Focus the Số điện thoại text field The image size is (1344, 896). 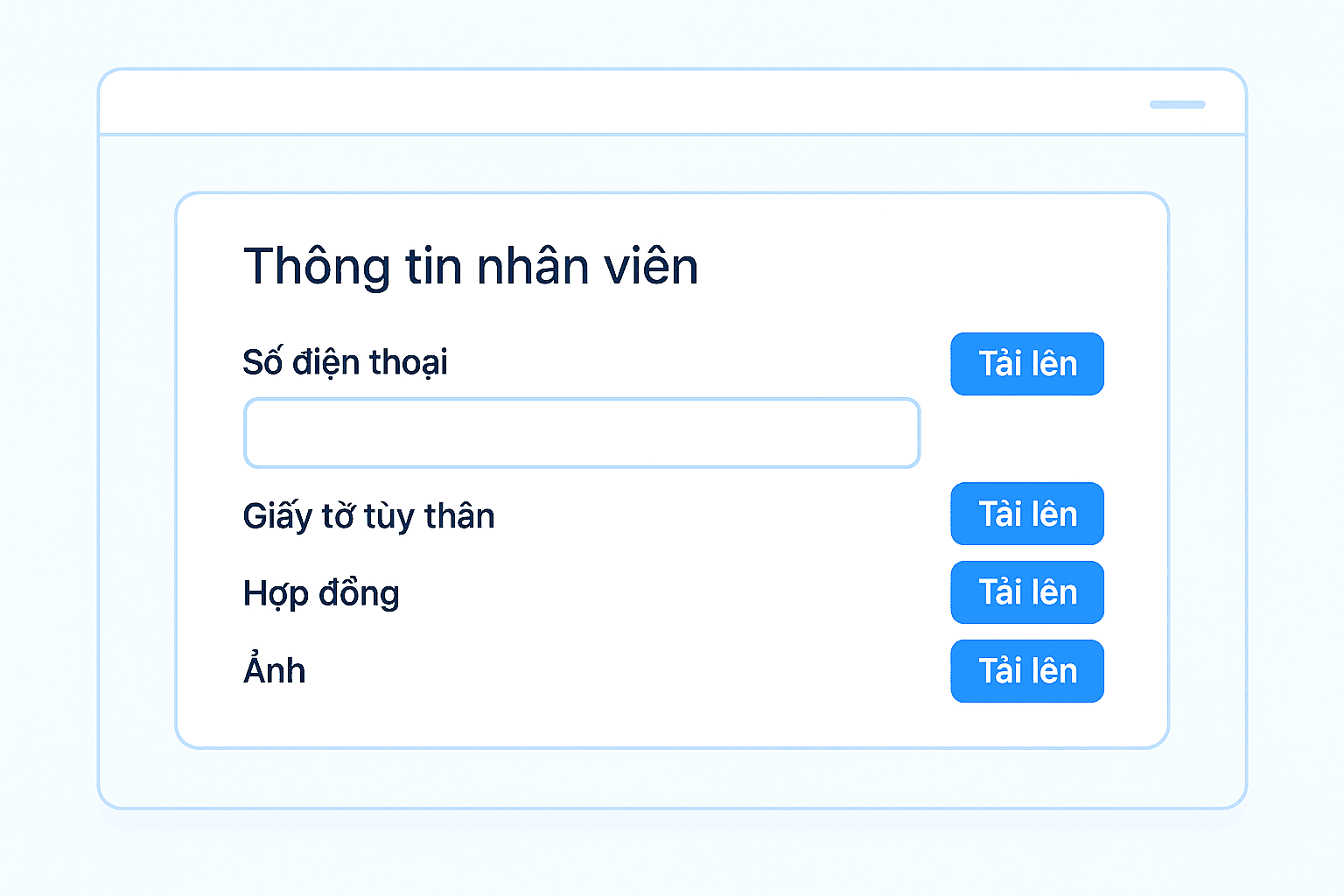[581, 433]
